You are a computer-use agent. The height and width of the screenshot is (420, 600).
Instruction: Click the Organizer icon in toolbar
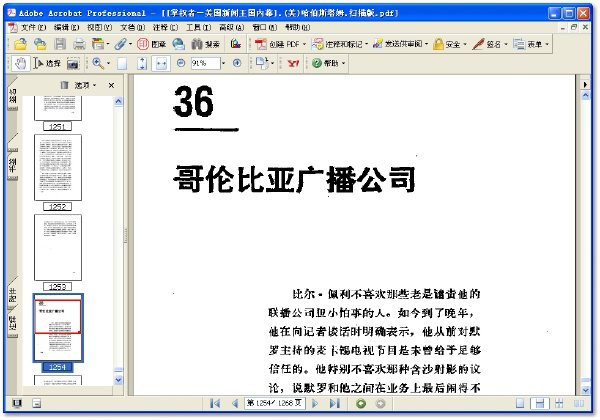tap(98, 44)
